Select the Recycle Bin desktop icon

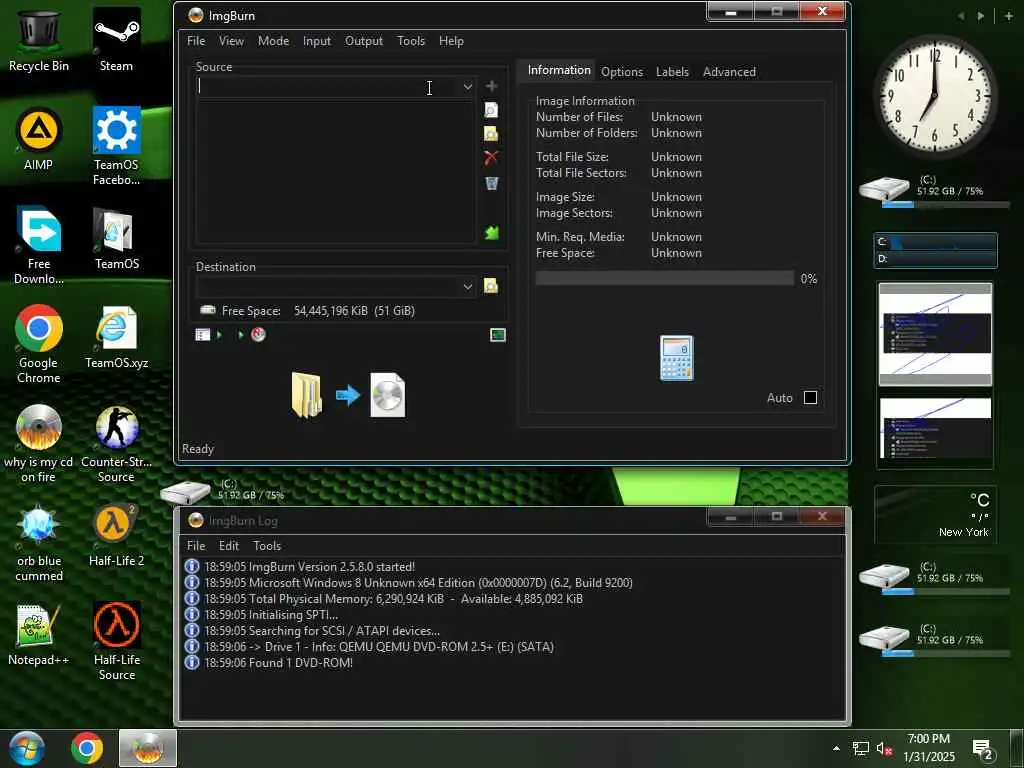(x=39, y=40)
